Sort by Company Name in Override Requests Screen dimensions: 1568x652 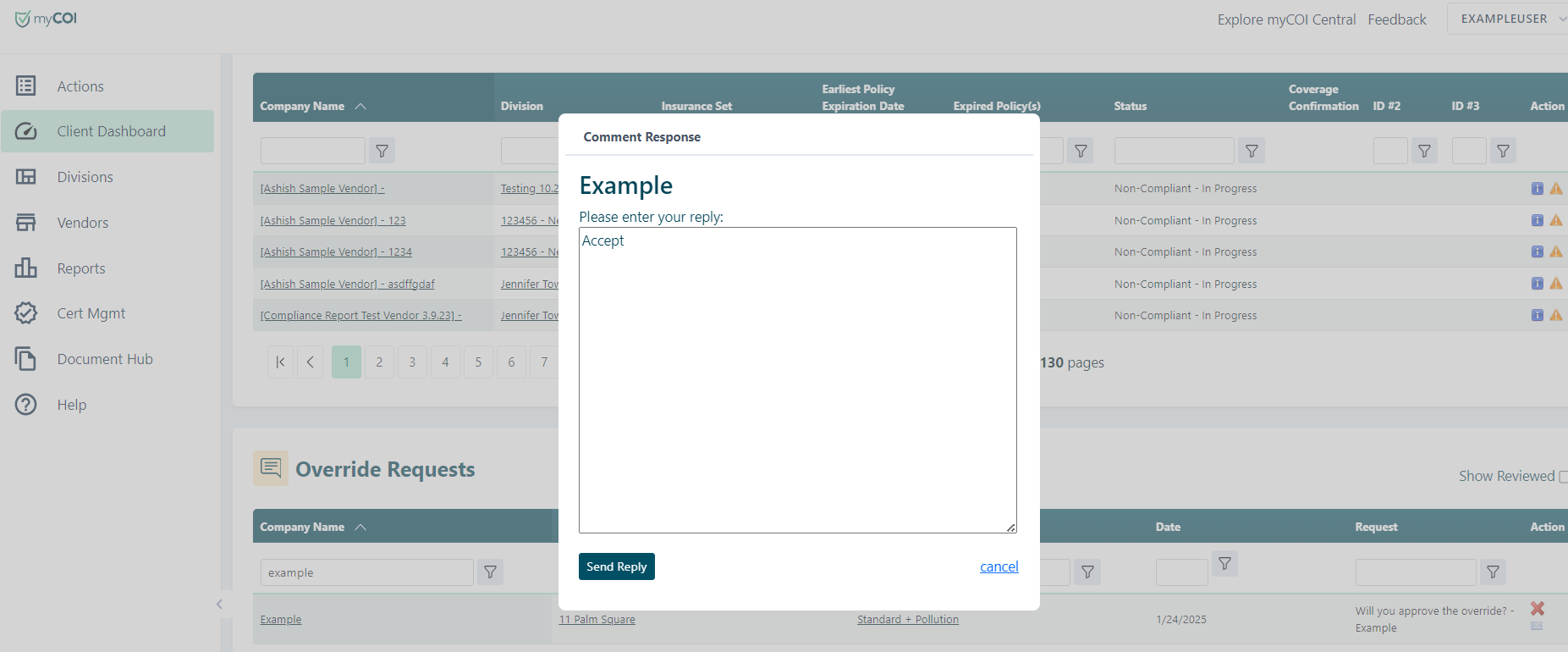click(302, 527)
